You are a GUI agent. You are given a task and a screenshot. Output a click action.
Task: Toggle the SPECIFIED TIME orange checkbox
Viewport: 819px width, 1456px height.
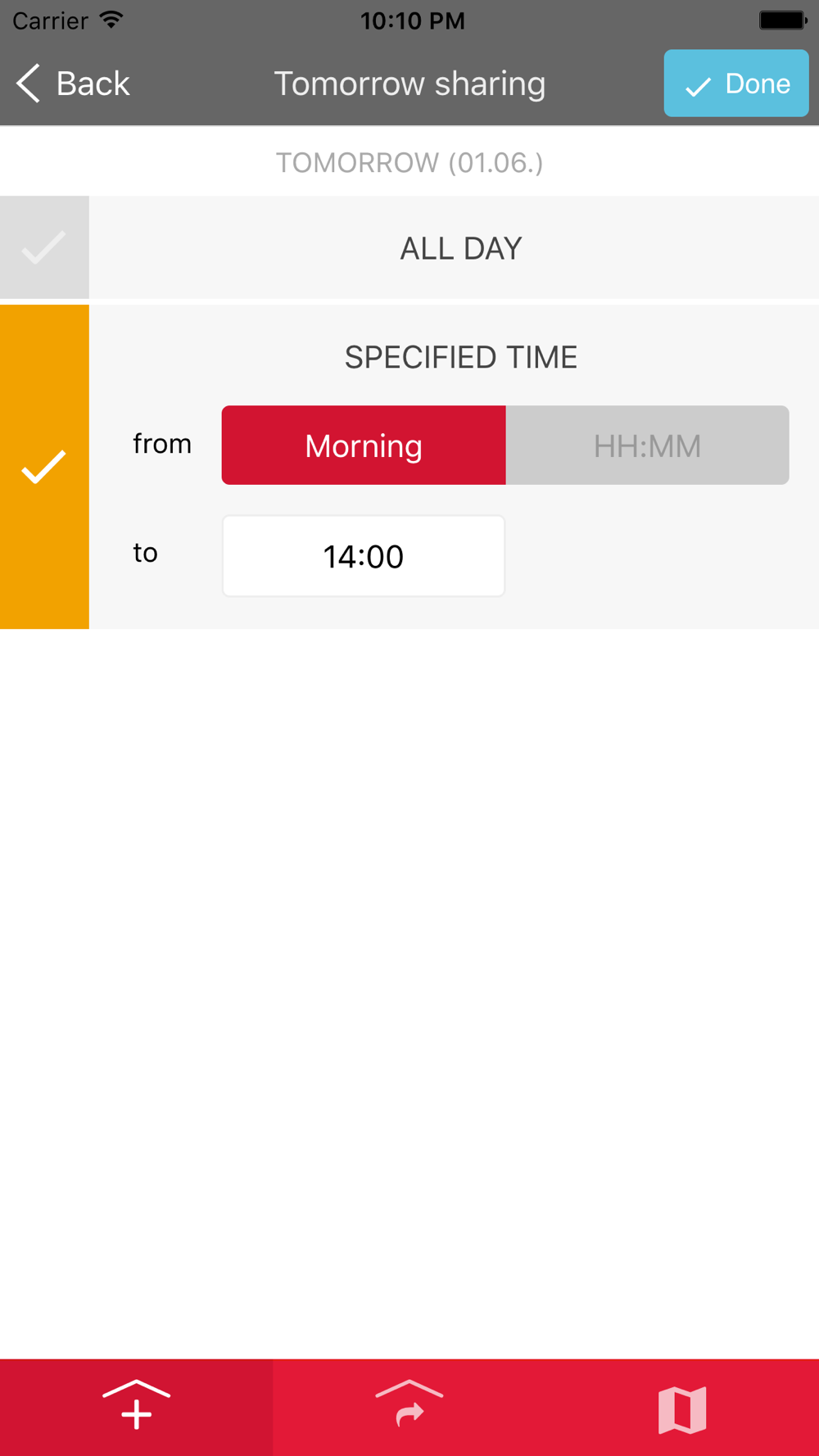click(44, 467)
